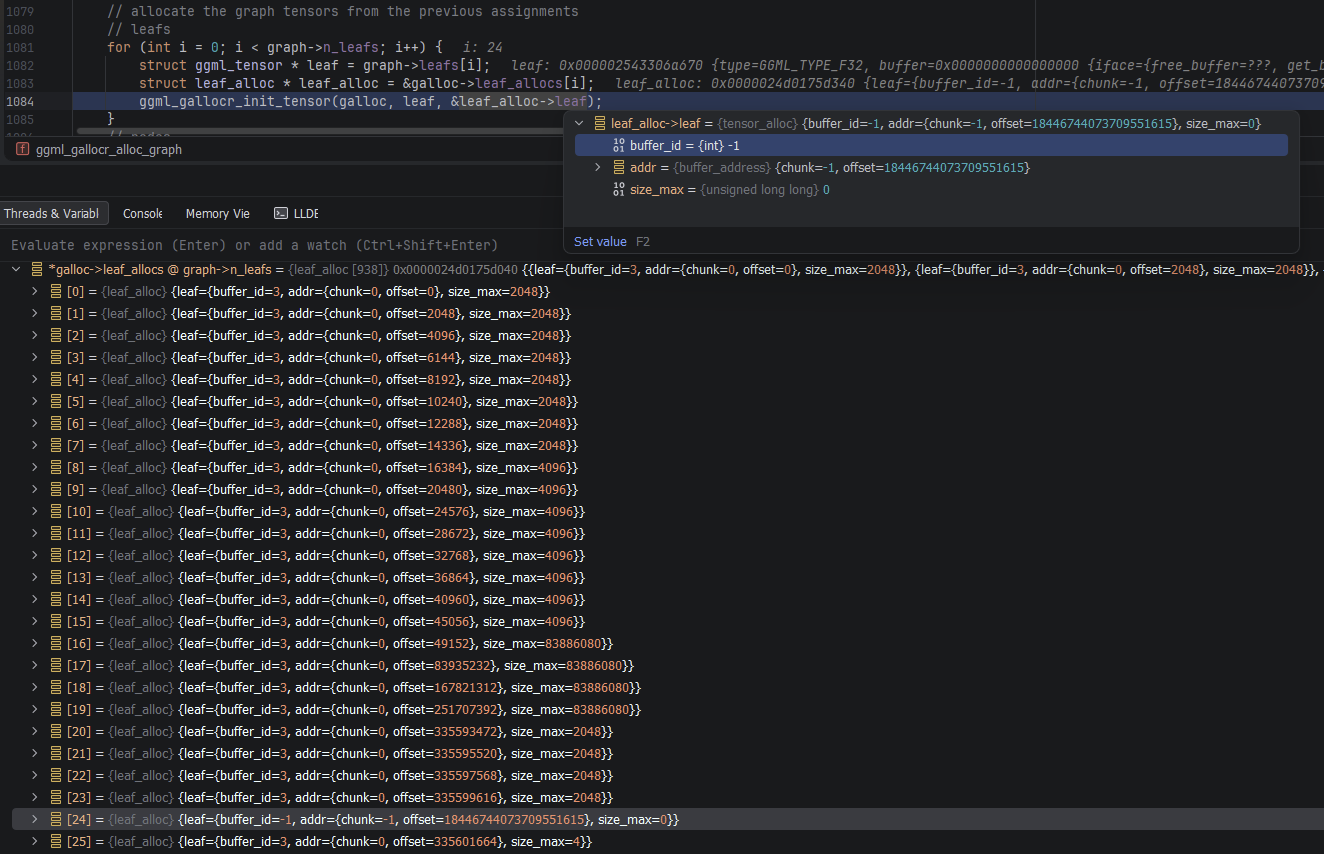Click the struct icon of row [8]
This screenshot has height=854, width=1324.
tap(56, 467)
